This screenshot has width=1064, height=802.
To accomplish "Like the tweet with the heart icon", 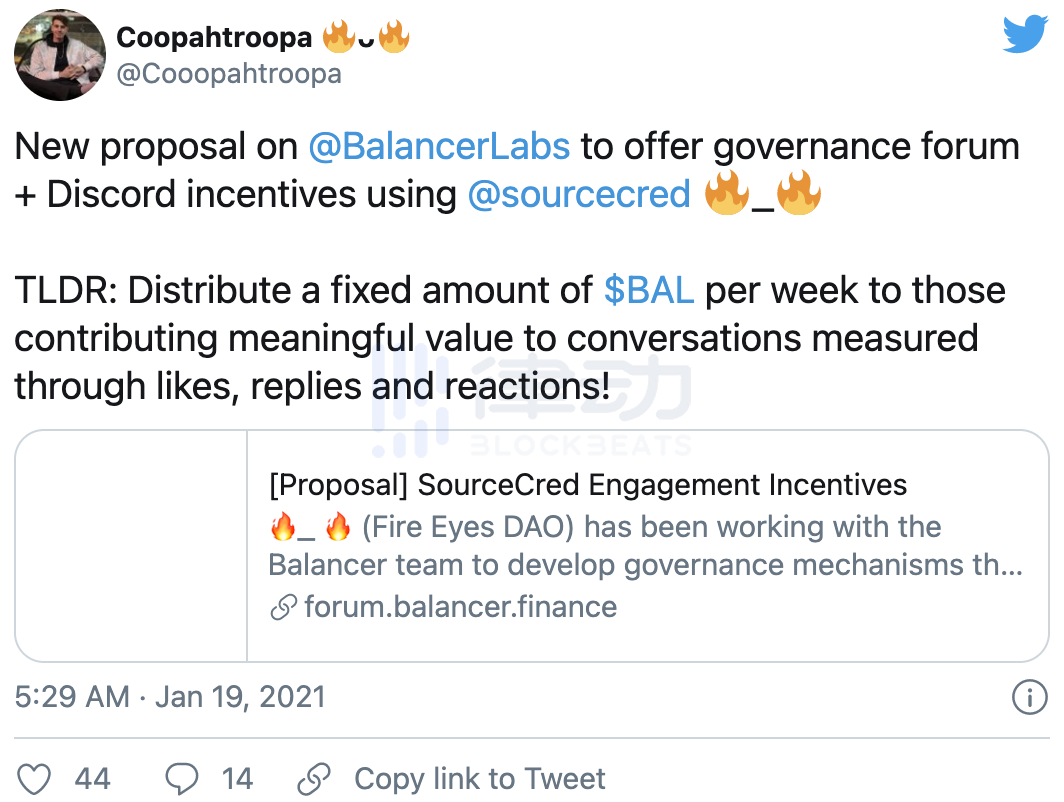I will click(36, 779).
